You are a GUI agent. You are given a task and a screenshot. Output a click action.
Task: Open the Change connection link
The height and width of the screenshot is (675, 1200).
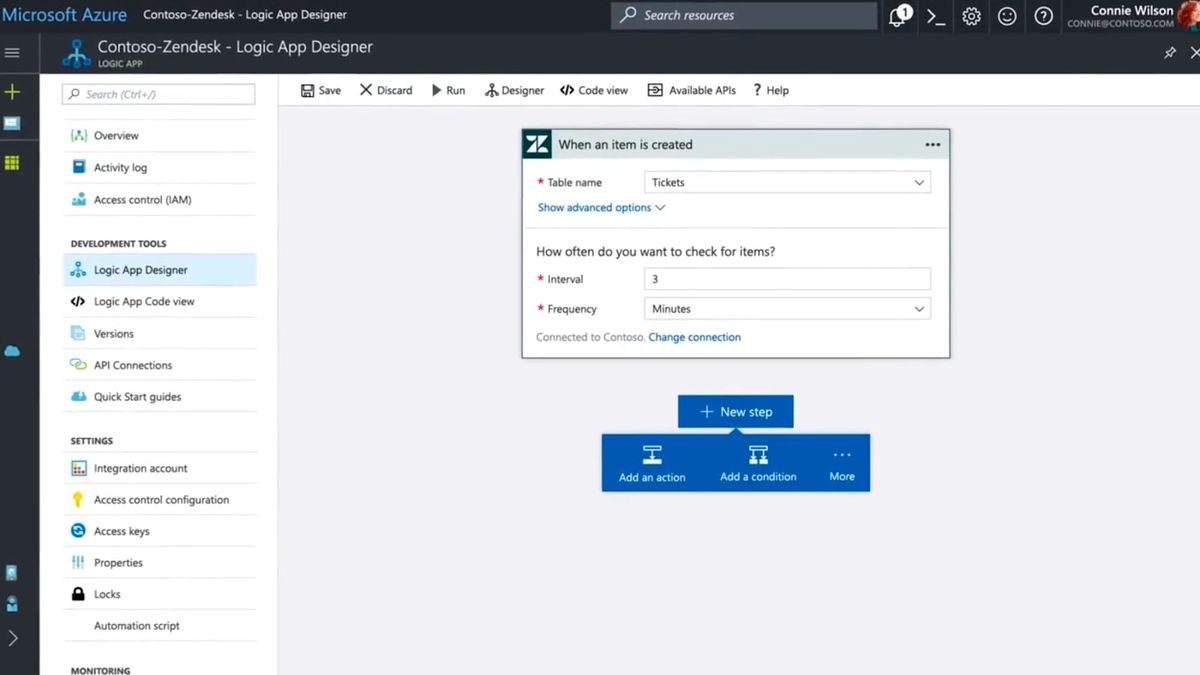[694, 337]
